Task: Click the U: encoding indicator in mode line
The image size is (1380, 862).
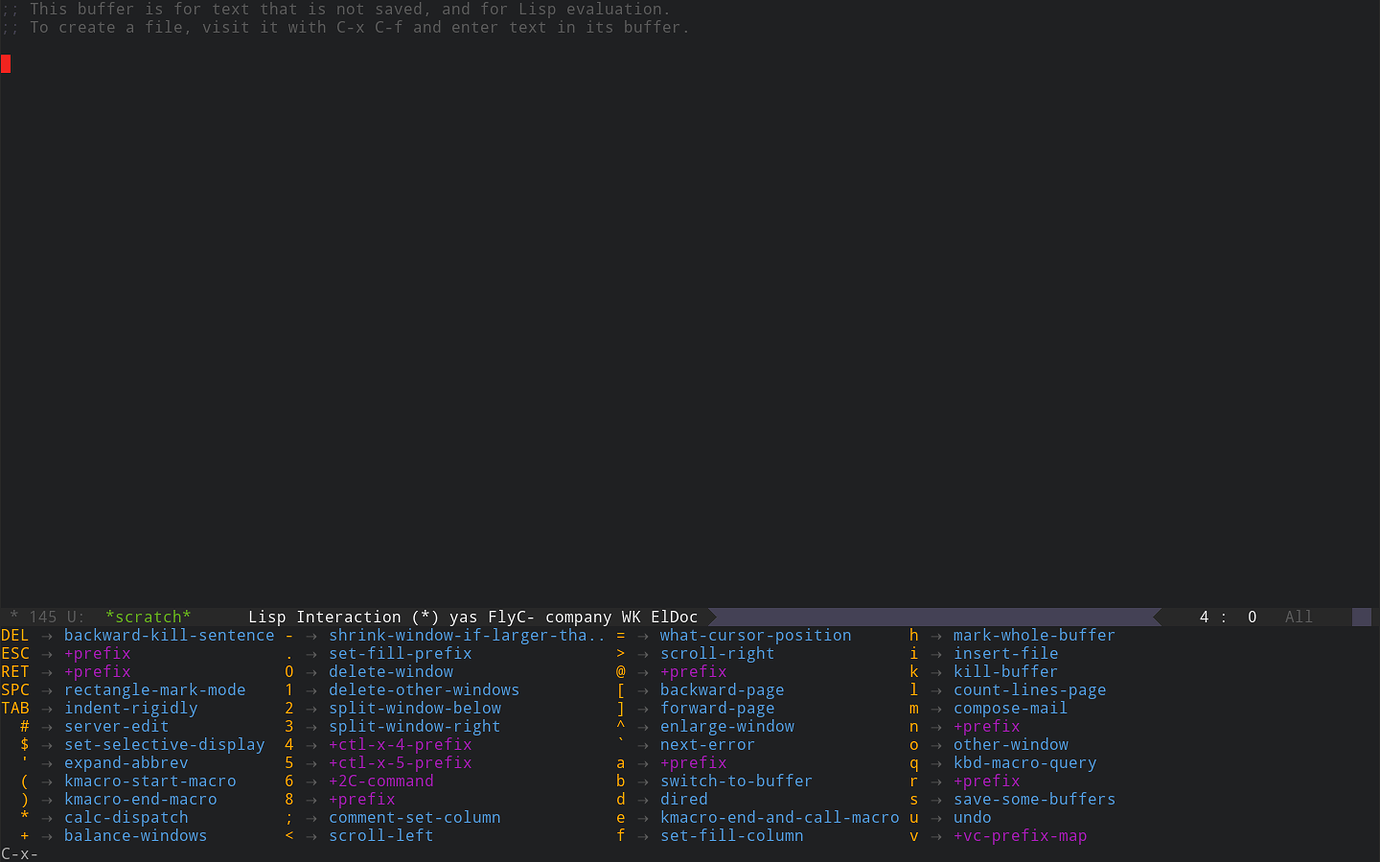Action: pos(76,617)
